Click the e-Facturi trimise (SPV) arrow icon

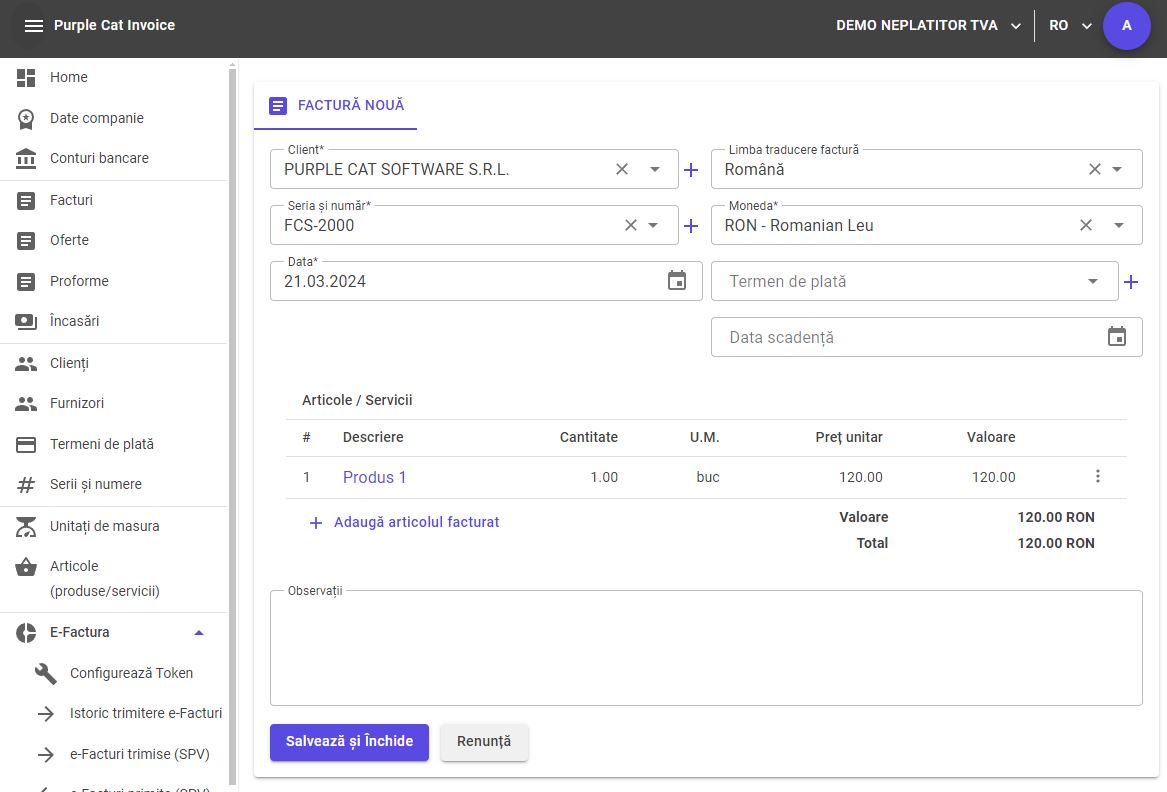coord(46,755)
